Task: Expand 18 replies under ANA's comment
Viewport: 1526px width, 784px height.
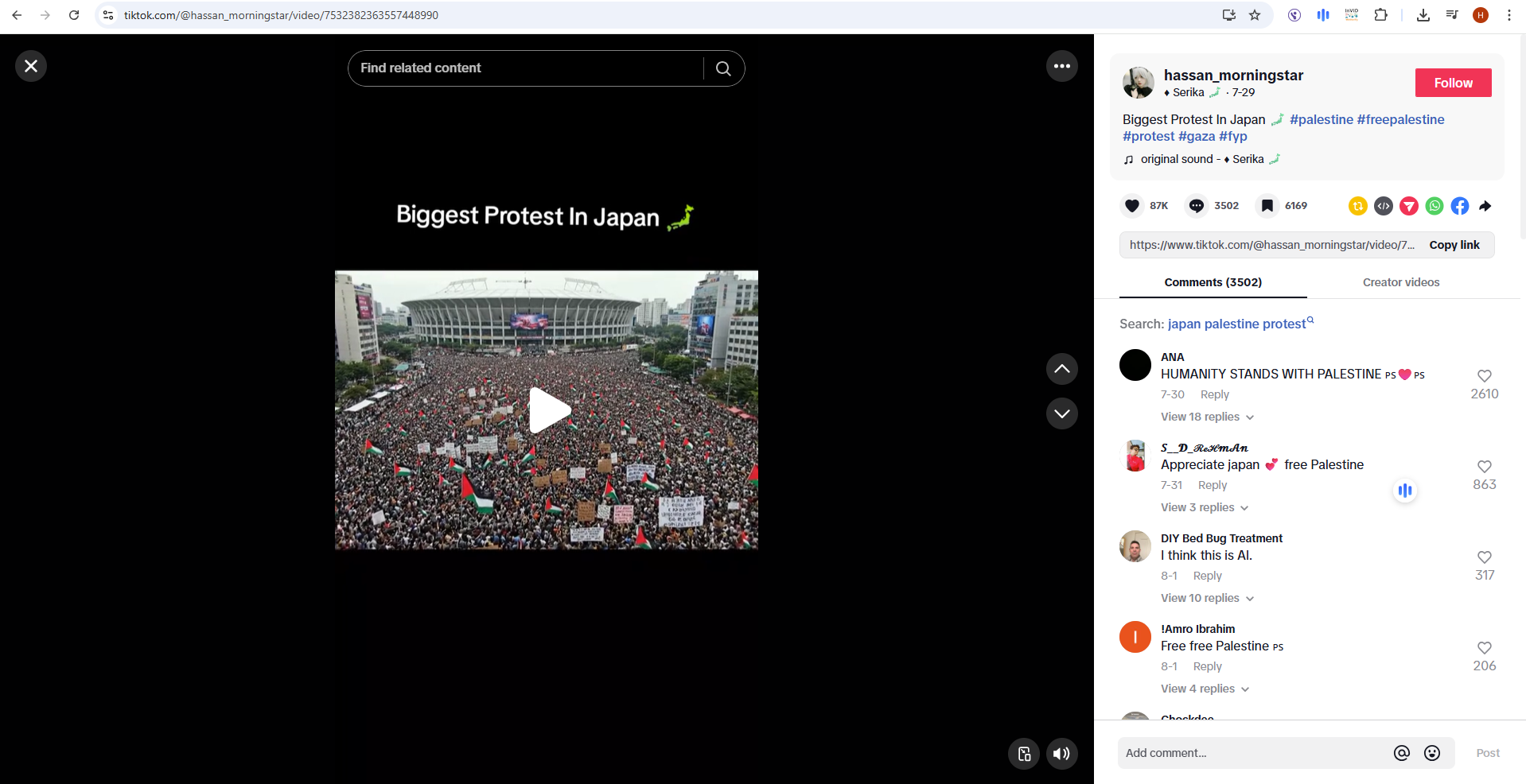Action: coord(1206,417)
